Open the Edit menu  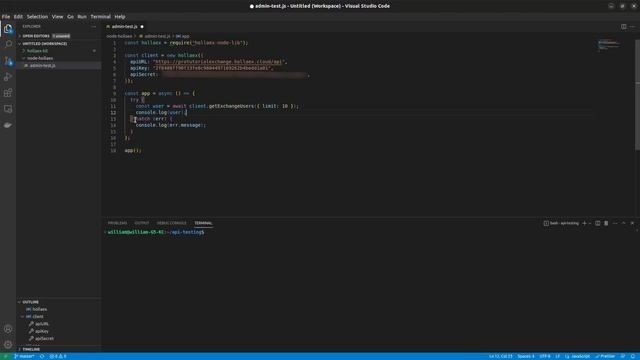coord(18,17)
